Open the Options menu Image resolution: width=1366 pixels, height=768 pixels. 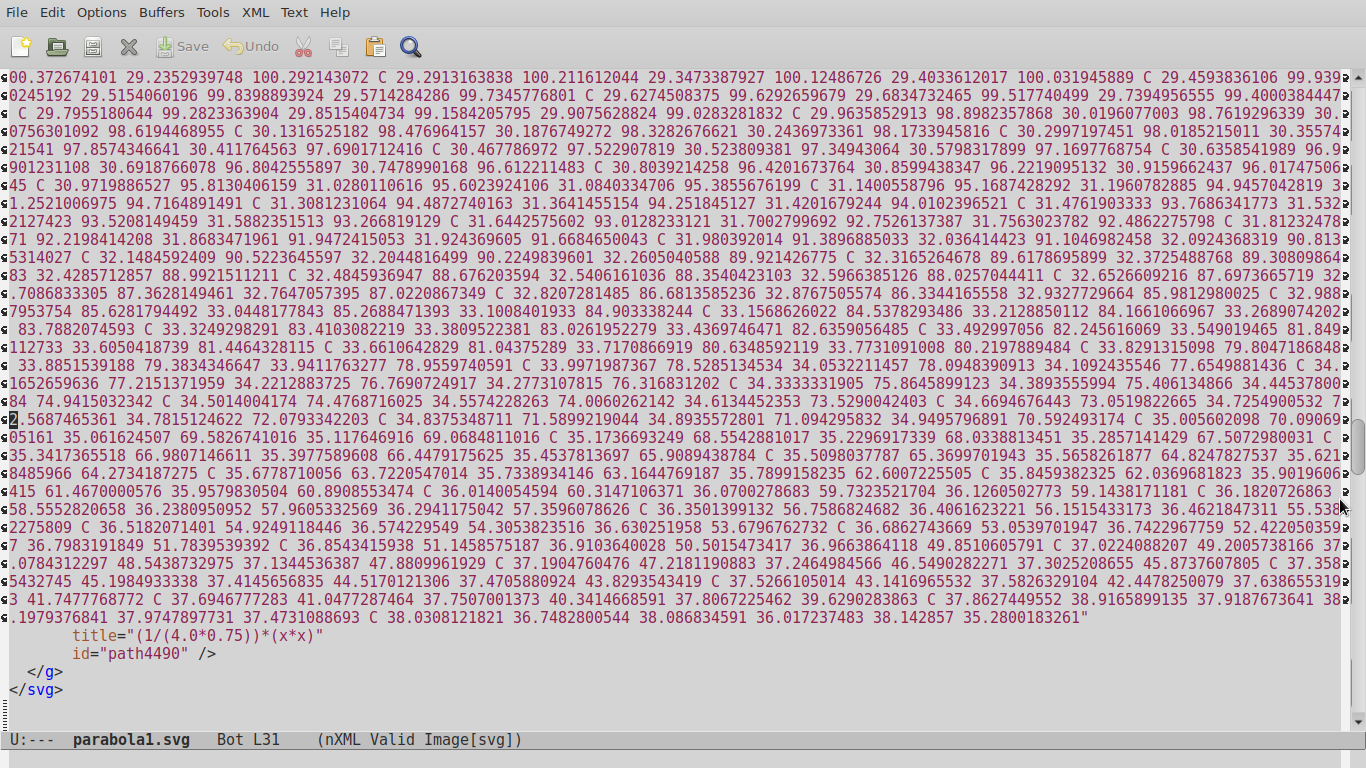tap(101, 12)
